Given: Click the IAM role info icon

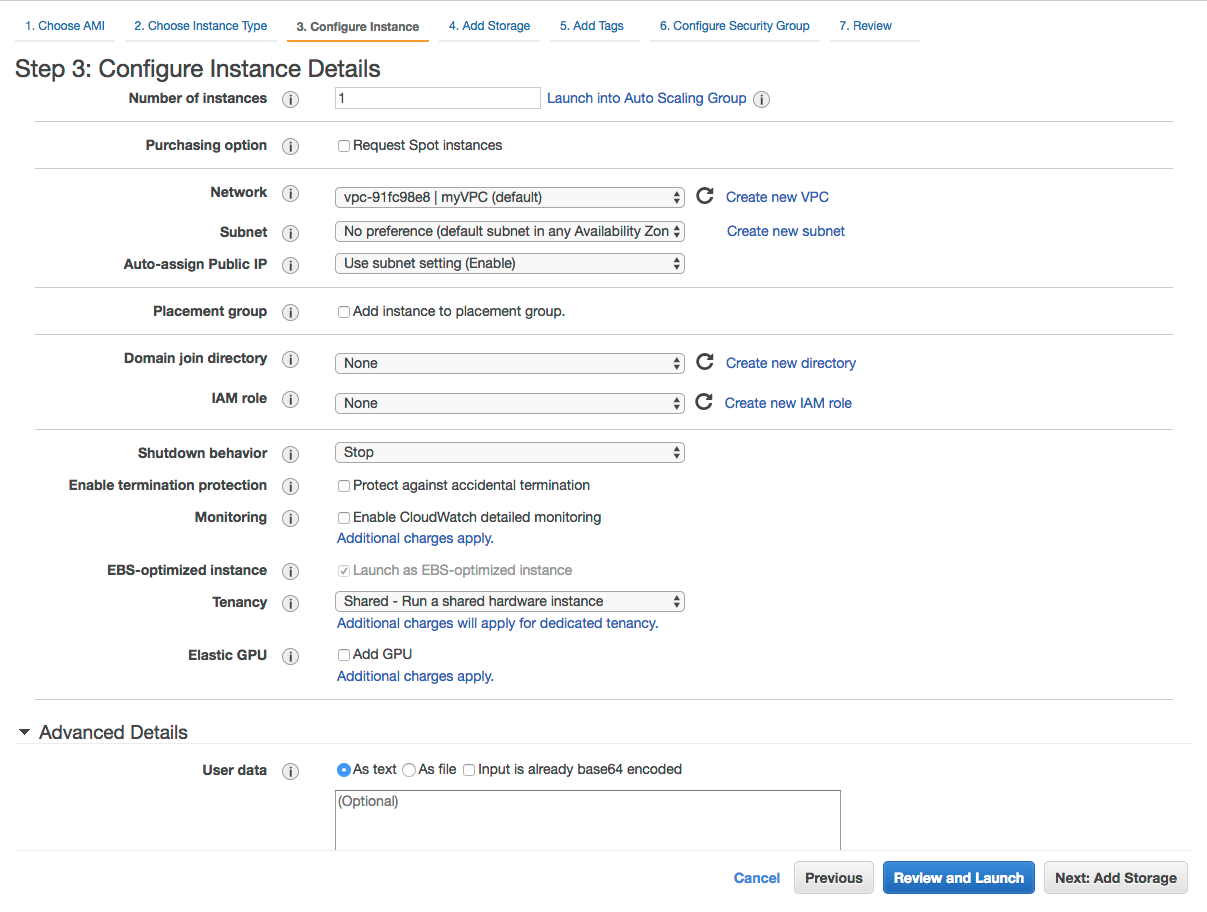Looking at the screenshot, I should point(291,399).
